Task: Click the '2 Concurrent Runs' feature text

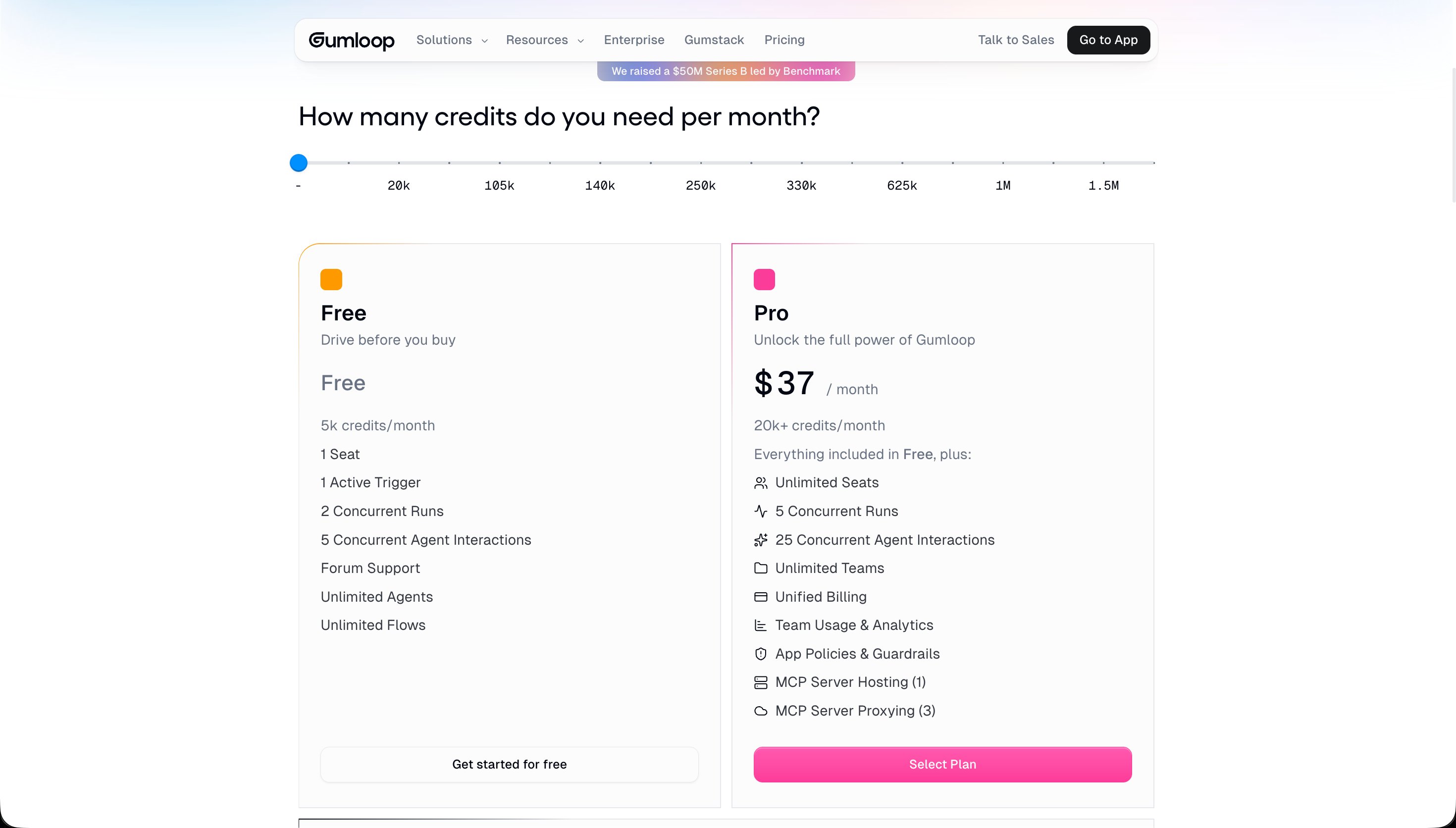Action: click(x=382, y=511)
